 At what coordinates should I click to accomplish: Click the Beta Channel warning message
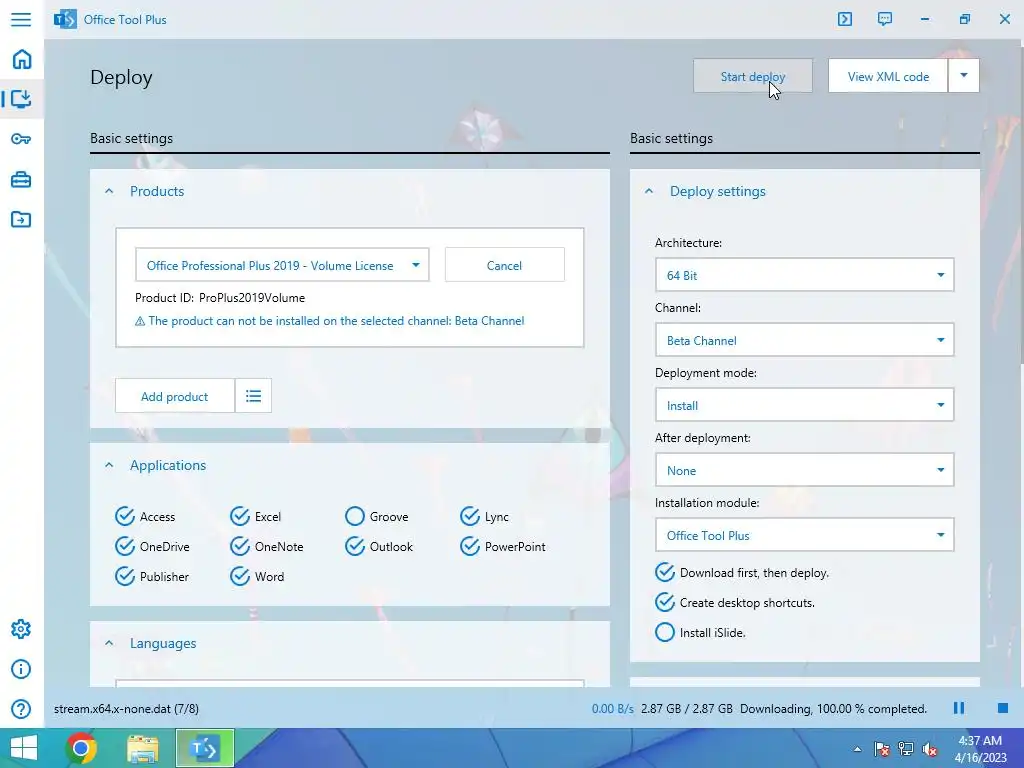(x=329, y=321)
